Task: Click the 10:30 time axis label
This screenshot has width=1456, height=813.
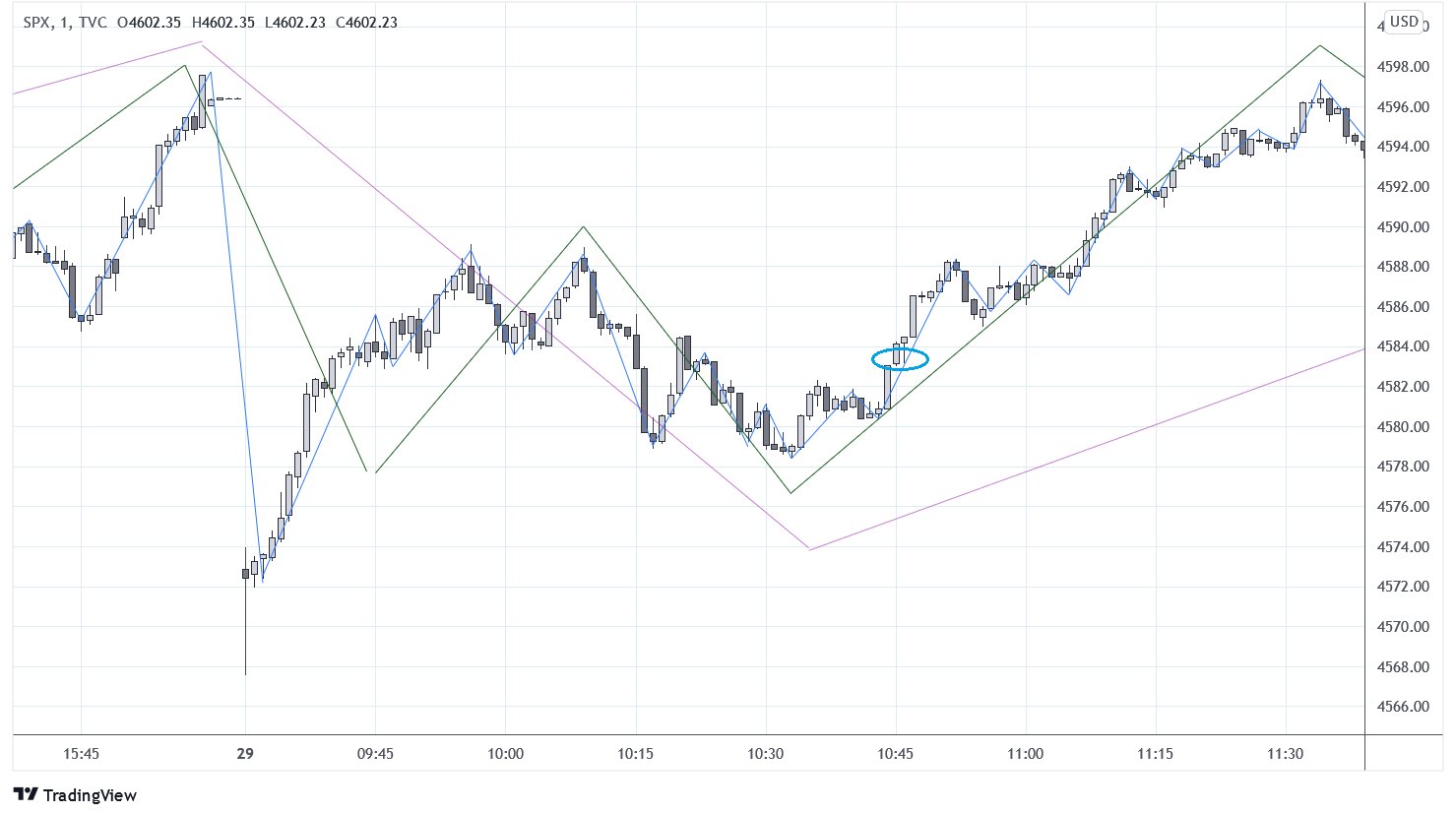Action: pyautogui.click(x=765, y=754)
